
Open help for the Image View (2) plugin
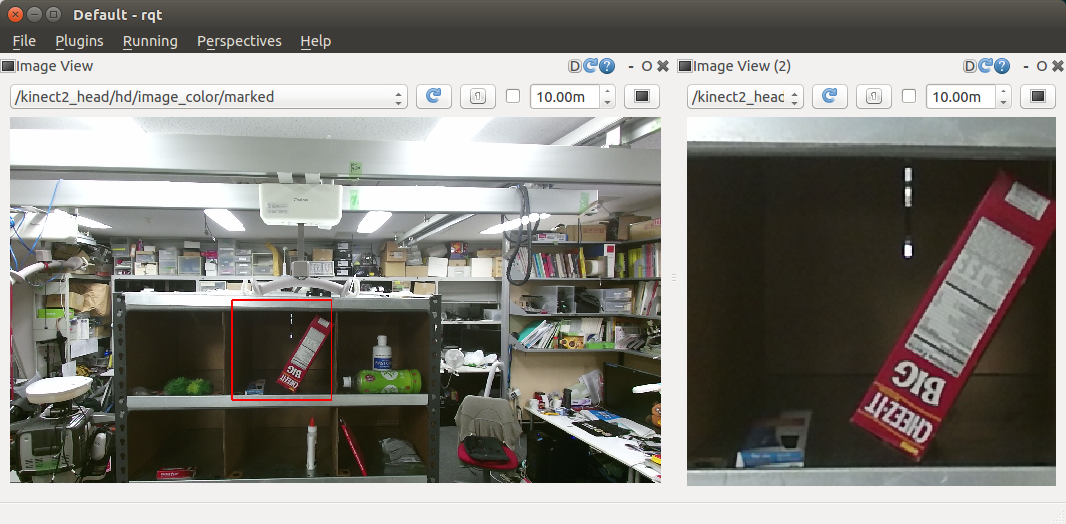1002,66
